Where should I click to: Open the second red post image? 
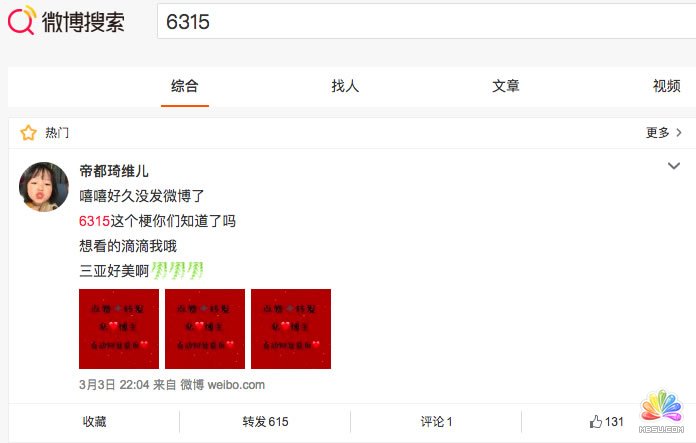[x=205, y=329]
